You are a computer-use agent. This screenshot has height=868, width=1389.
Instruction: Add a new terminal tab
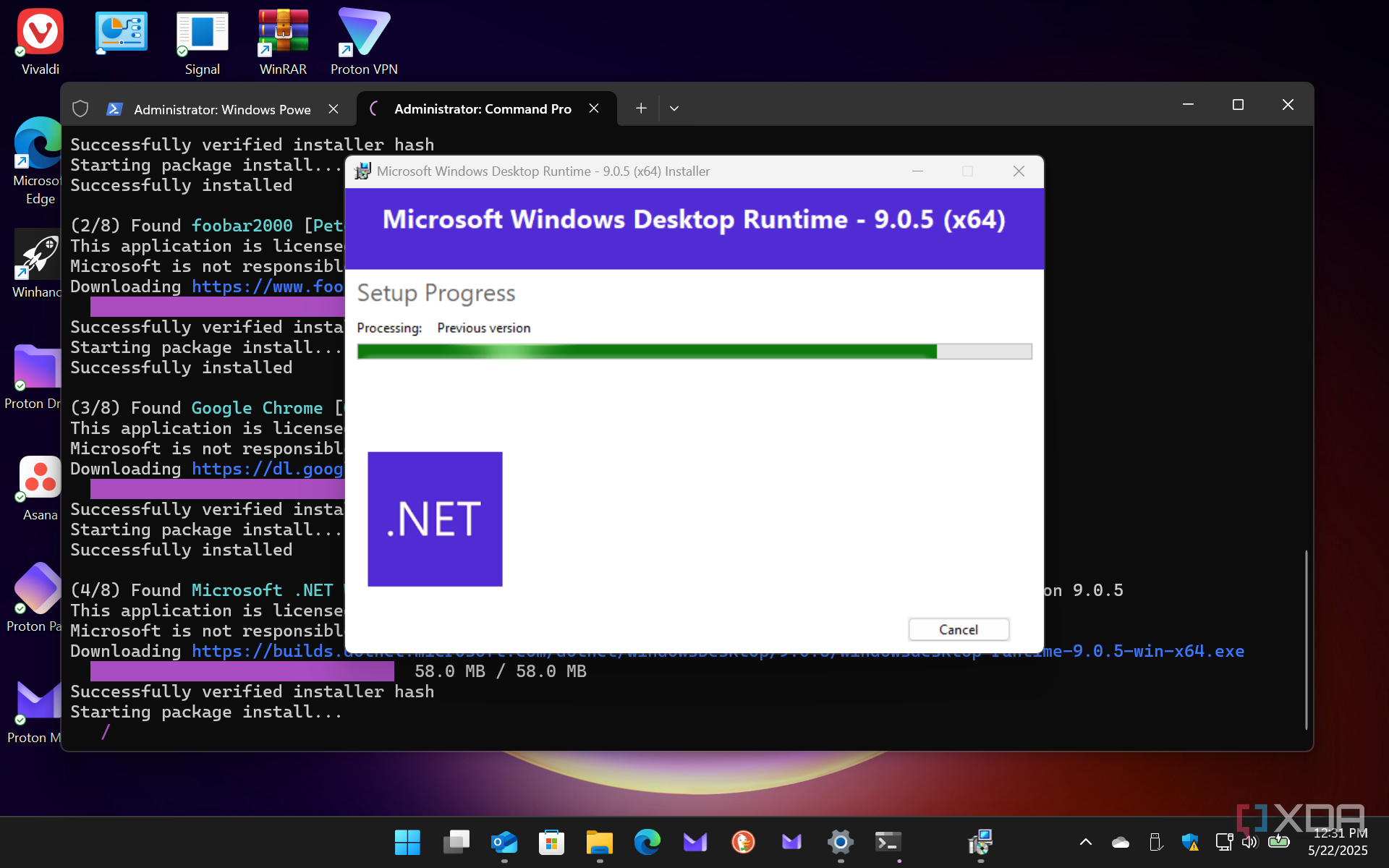[x=640, y=109]
